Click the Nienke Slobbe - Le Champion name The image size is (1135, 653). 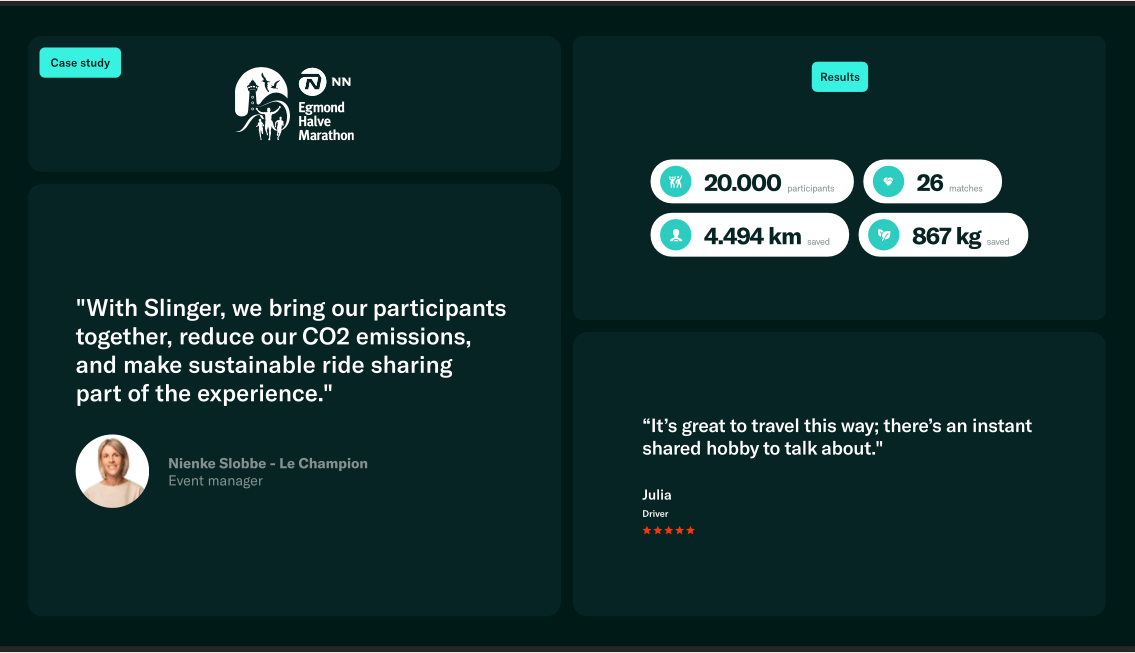pos(268,463)
